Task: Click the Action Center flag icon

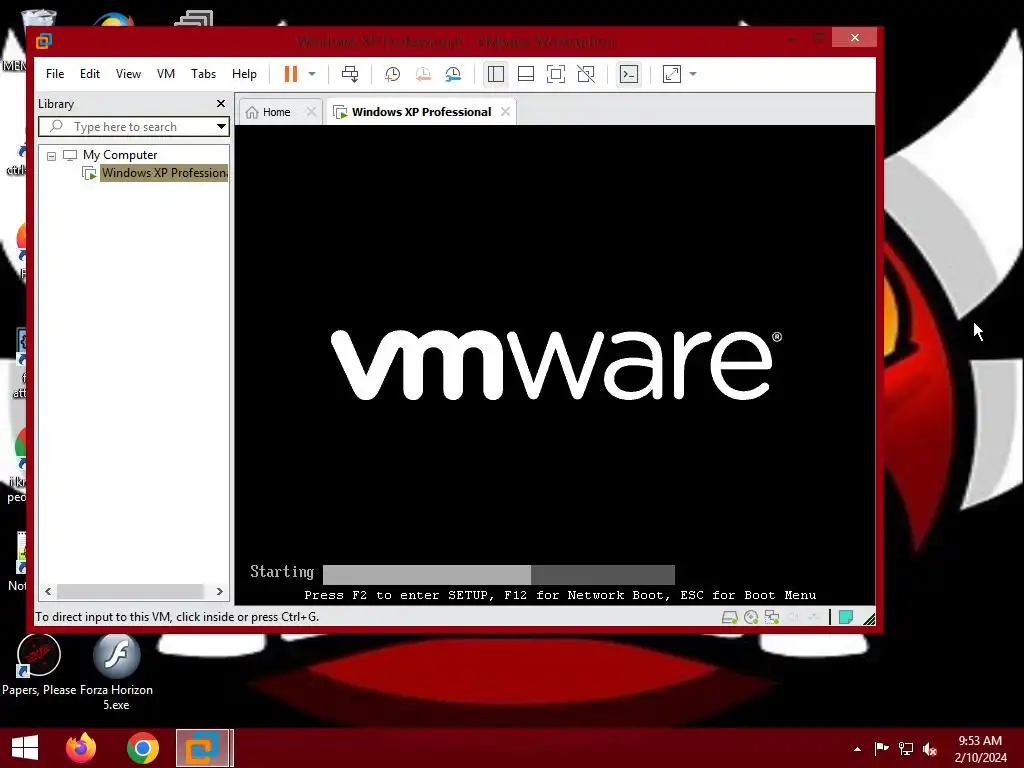Action: (881, 748)
